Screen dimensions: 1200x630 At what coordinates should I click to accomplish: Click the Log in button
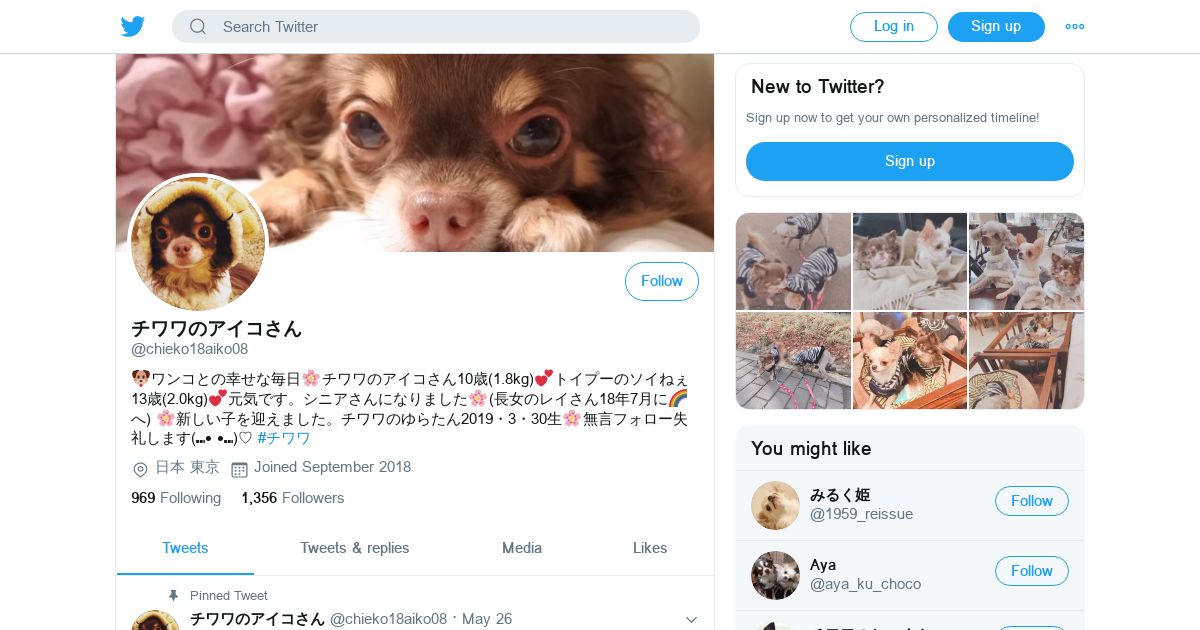coord(894,27)
